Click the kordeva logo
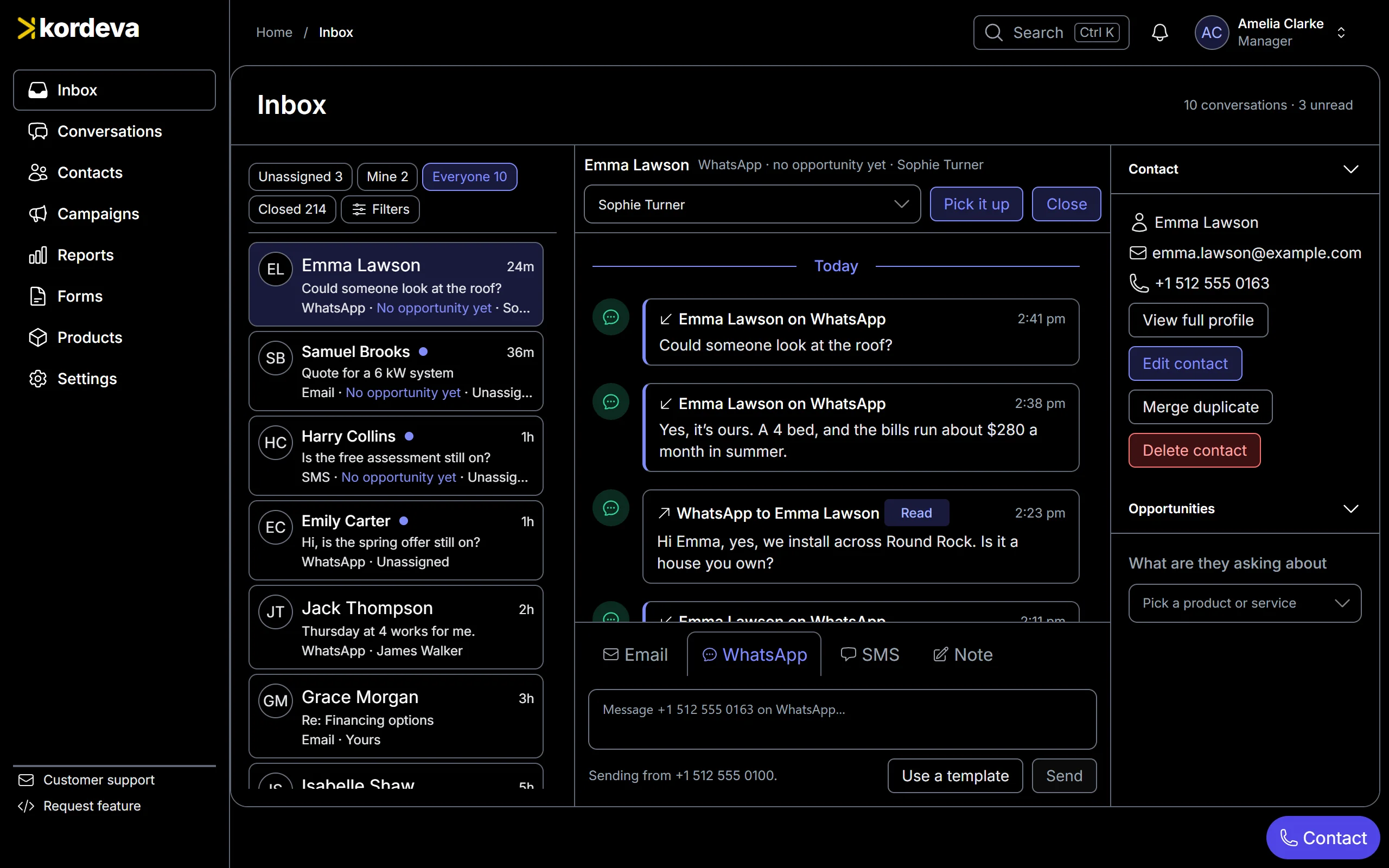The height and width of the screenshot is (868, 1389). [x=78, y=28]
